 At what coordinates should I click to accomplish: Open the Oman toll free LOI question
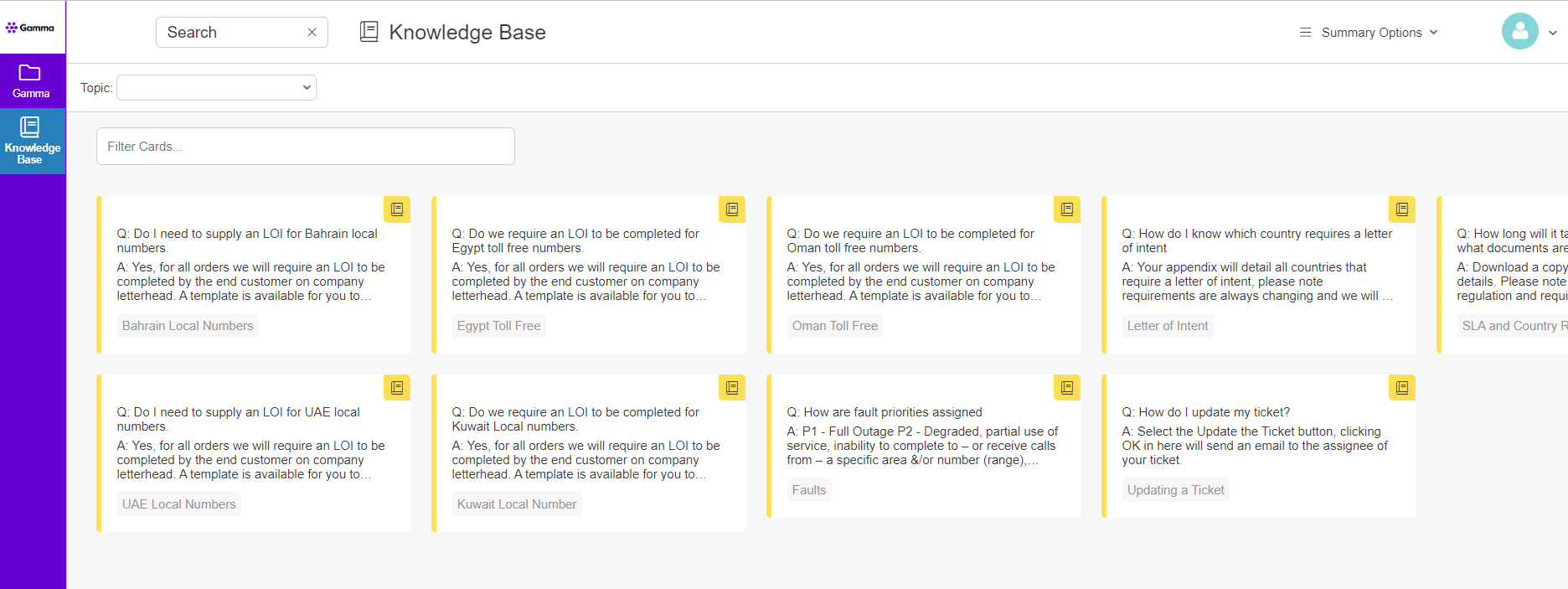pyautogui.click(x=910, y=240)
